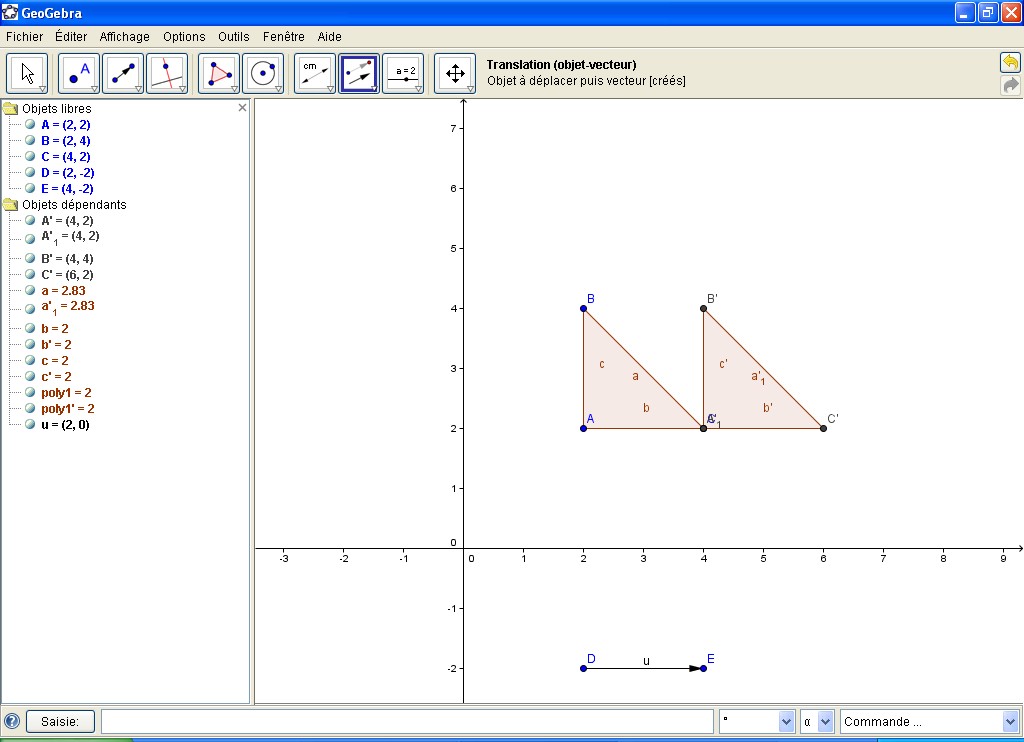1024x742 pixels.
Task: Open the Options menu
Action: [x=184, y=37]
